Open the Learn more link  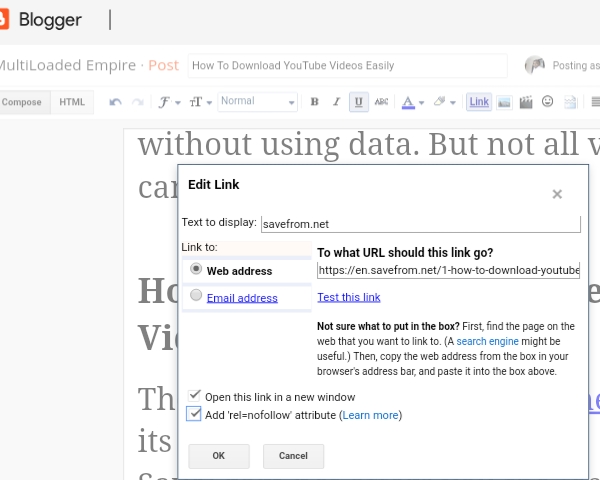click(x=370, y=415)
